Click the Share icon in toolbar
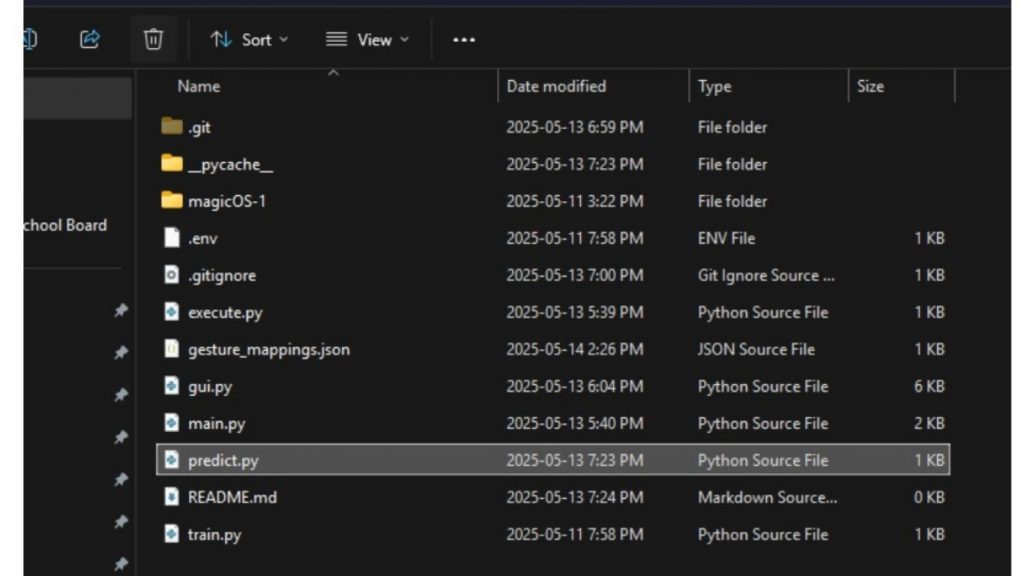 pos(90,40)
